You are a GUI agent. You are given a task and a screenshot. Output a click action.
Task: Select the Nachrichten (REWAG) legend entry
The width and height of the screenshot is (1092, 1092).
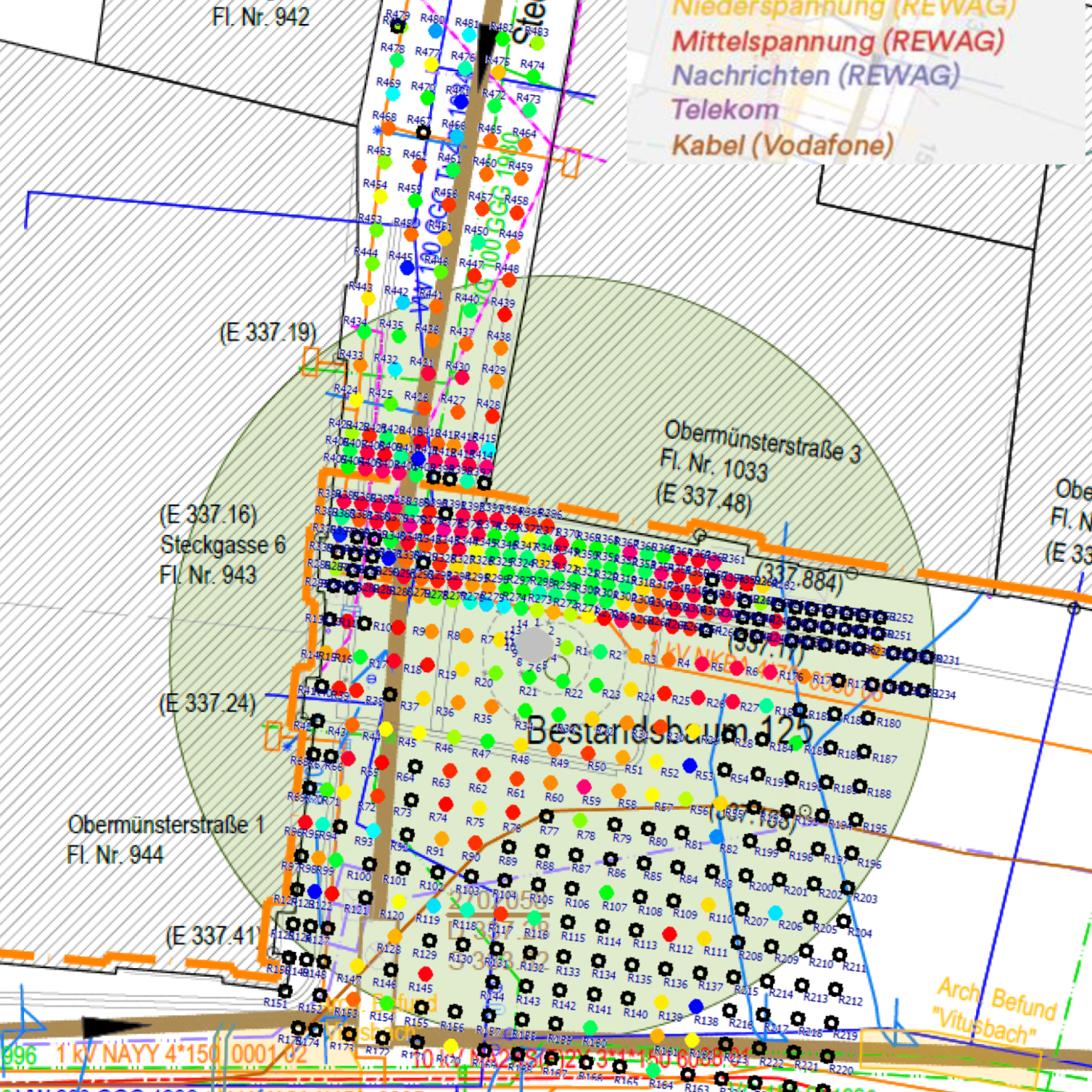[x=815, y=76]
